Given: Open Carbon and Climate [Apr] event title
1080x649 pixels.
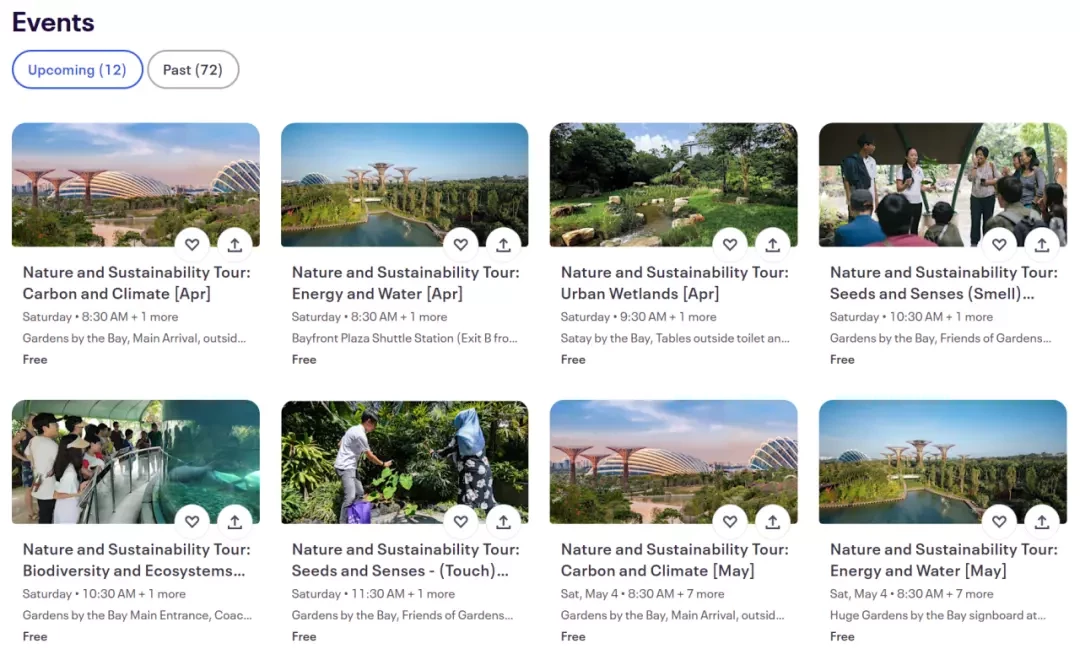Looking at the screenshot, I should tap(136, 282).
